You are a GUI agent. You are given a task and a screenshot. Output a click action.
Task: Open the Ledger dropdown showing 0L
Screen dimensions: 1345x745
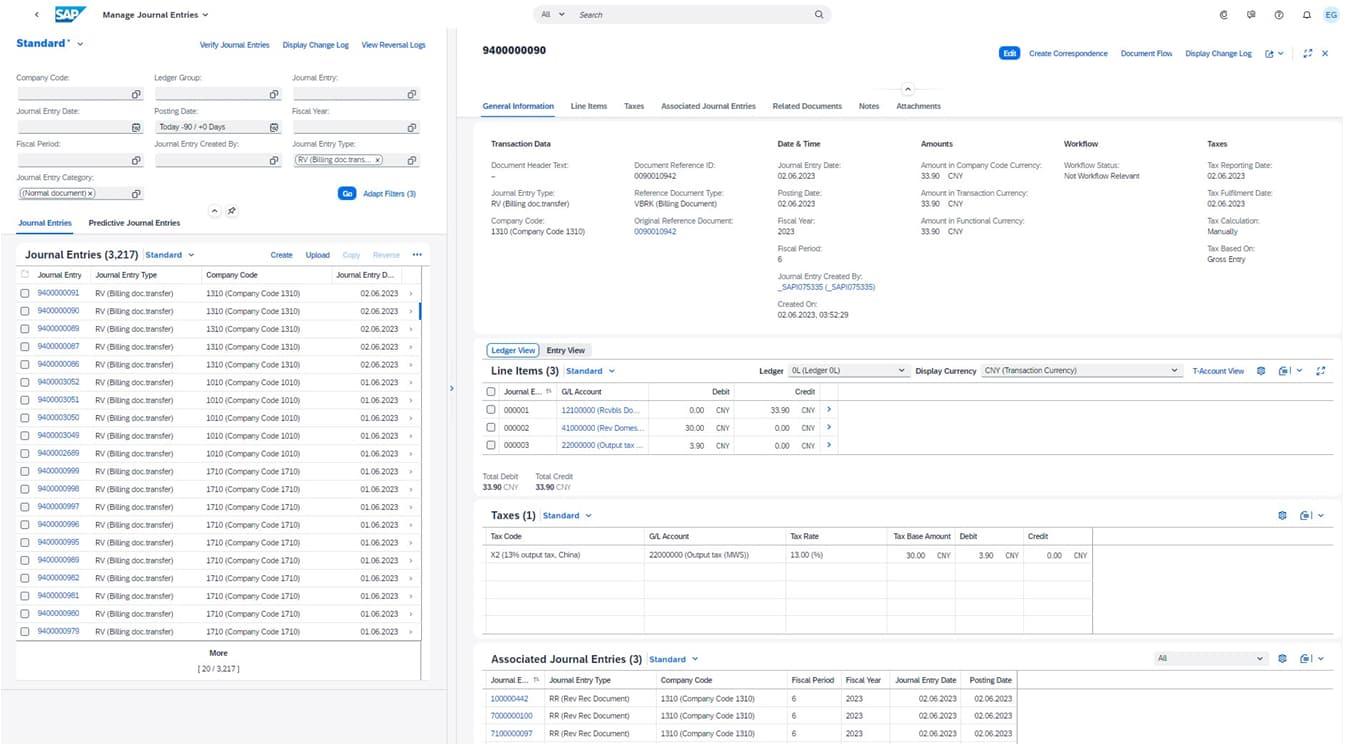click(x=848, y=371)
